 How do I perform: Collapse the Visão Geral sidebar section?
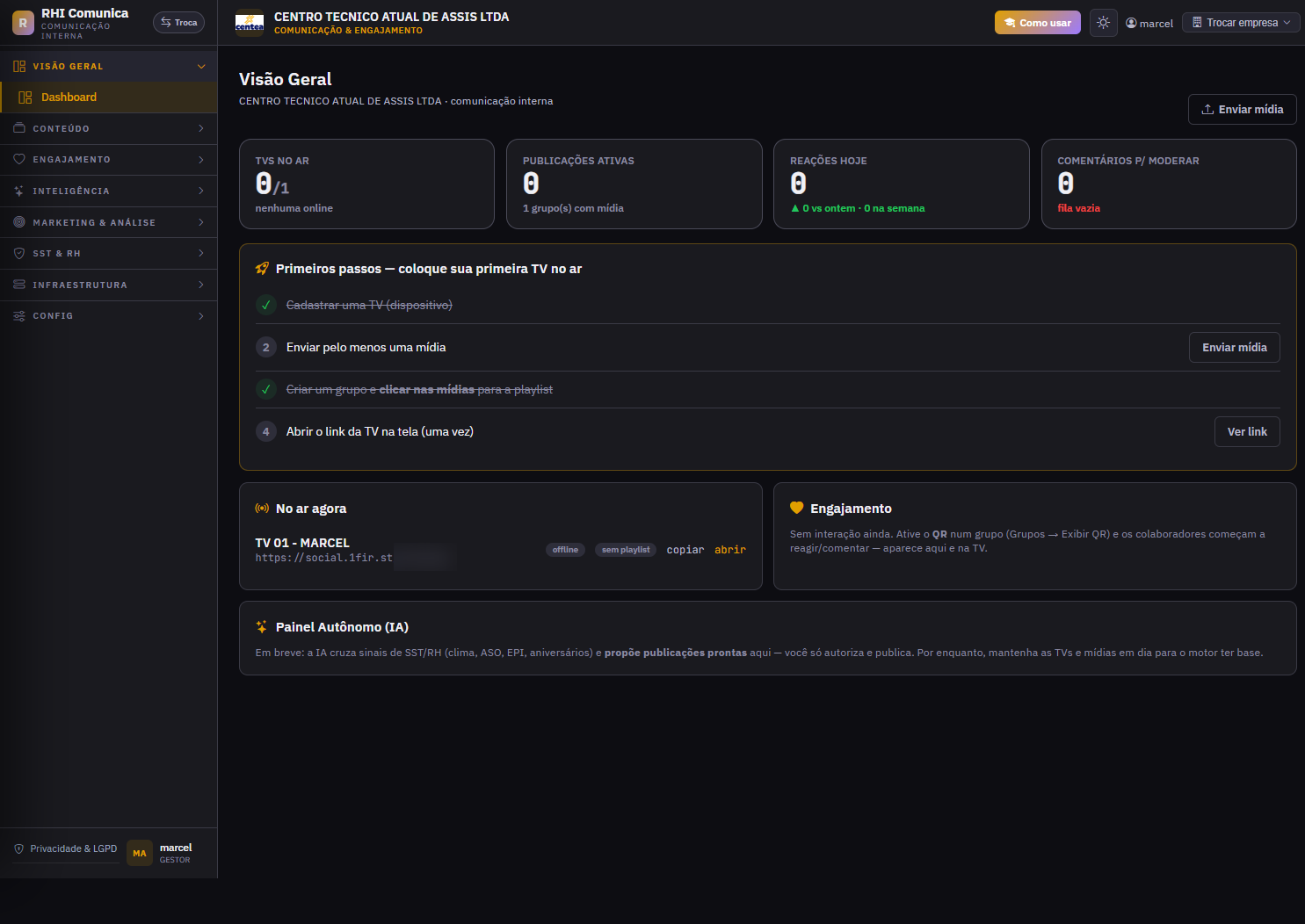[x=201, y=67]
